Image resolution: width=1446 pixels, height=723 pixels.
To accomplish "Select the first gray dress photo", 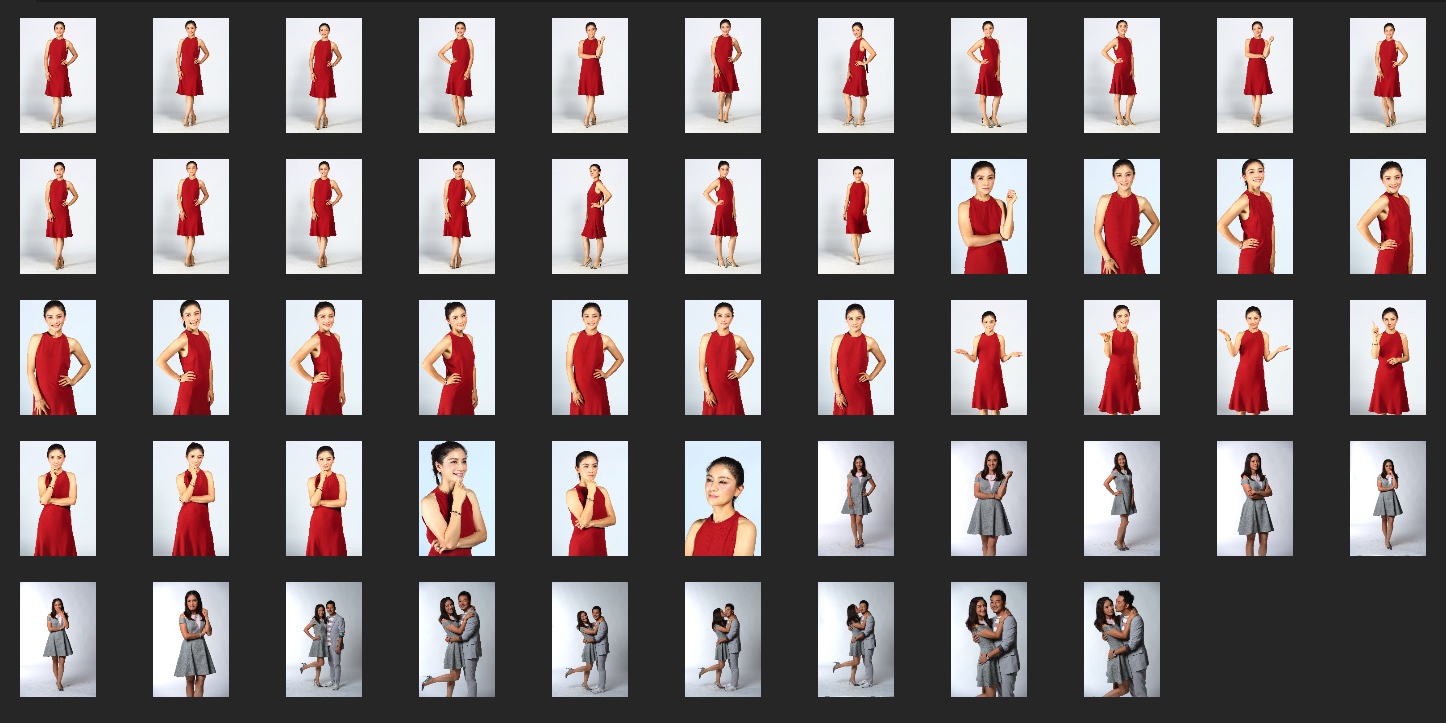I will [x=856, y=499].
